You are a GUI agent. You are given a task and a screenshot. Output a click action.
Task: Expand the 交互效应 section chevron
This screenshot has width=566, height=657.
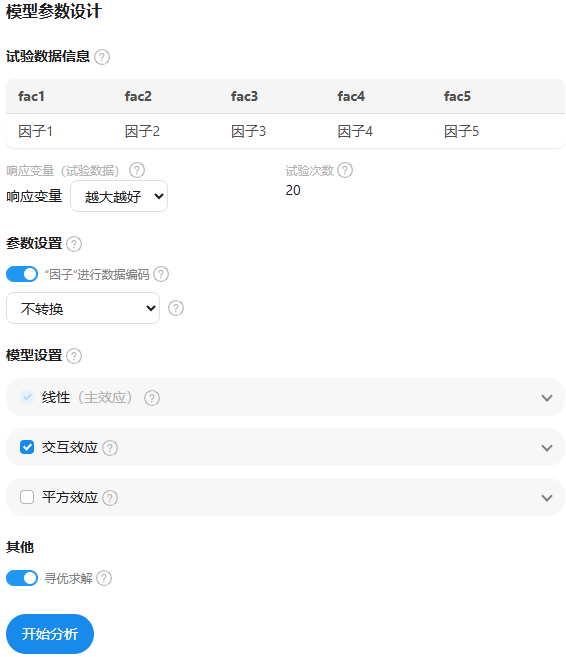click(x=547, y=448)
